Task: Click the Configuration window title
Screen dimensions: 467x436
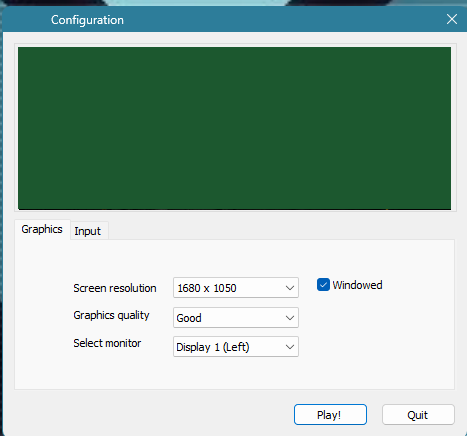Action: click(87, 20)
